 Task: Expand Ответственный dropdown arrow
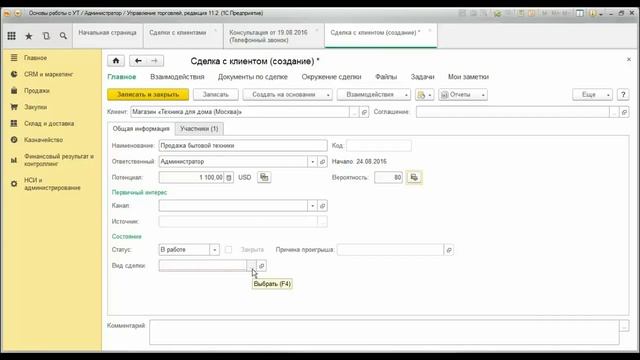313,162
